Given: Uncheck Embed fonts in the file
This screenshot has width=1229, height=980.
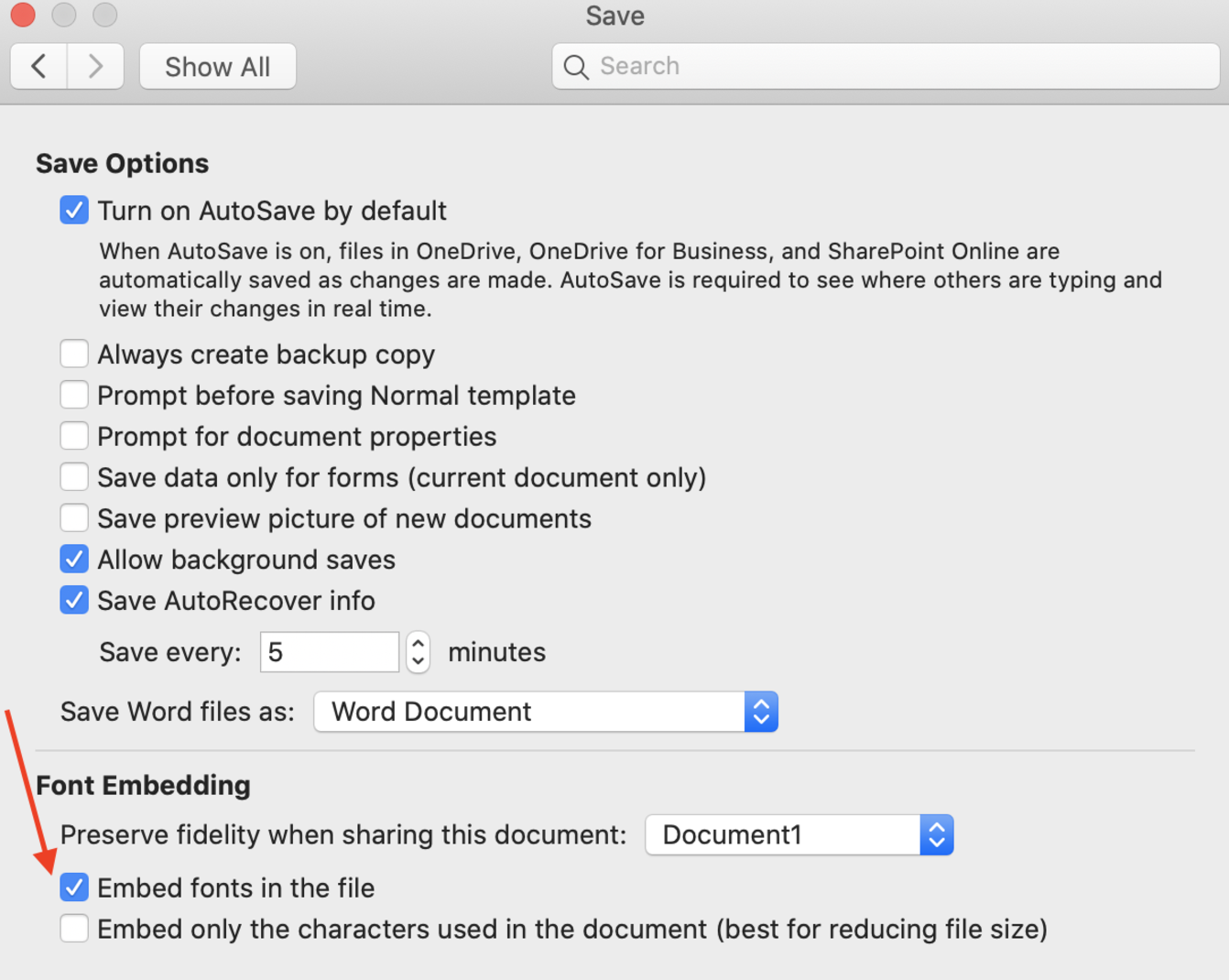Looking at the screenshot, I should (74, 887).
